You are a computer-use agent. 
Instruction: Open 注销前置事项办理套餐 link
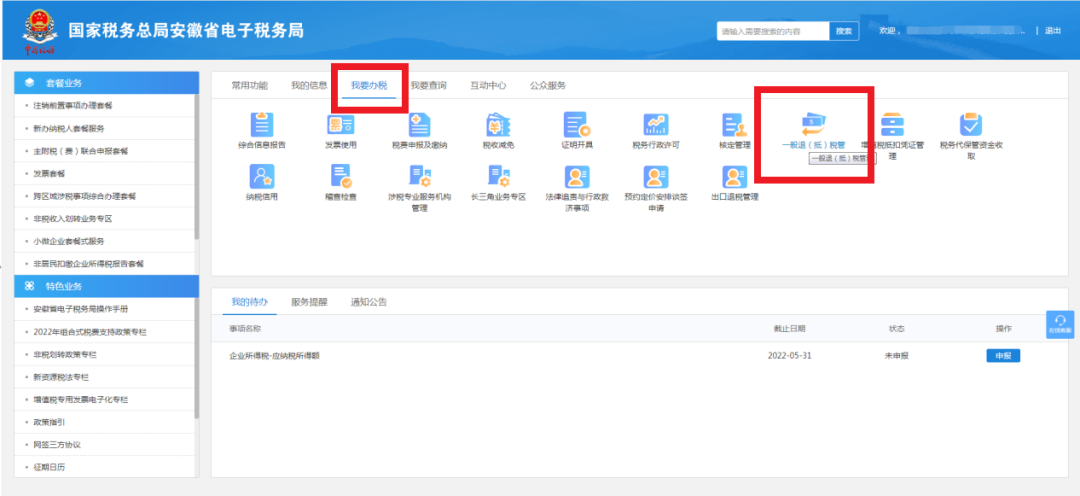tap(72, 105)
